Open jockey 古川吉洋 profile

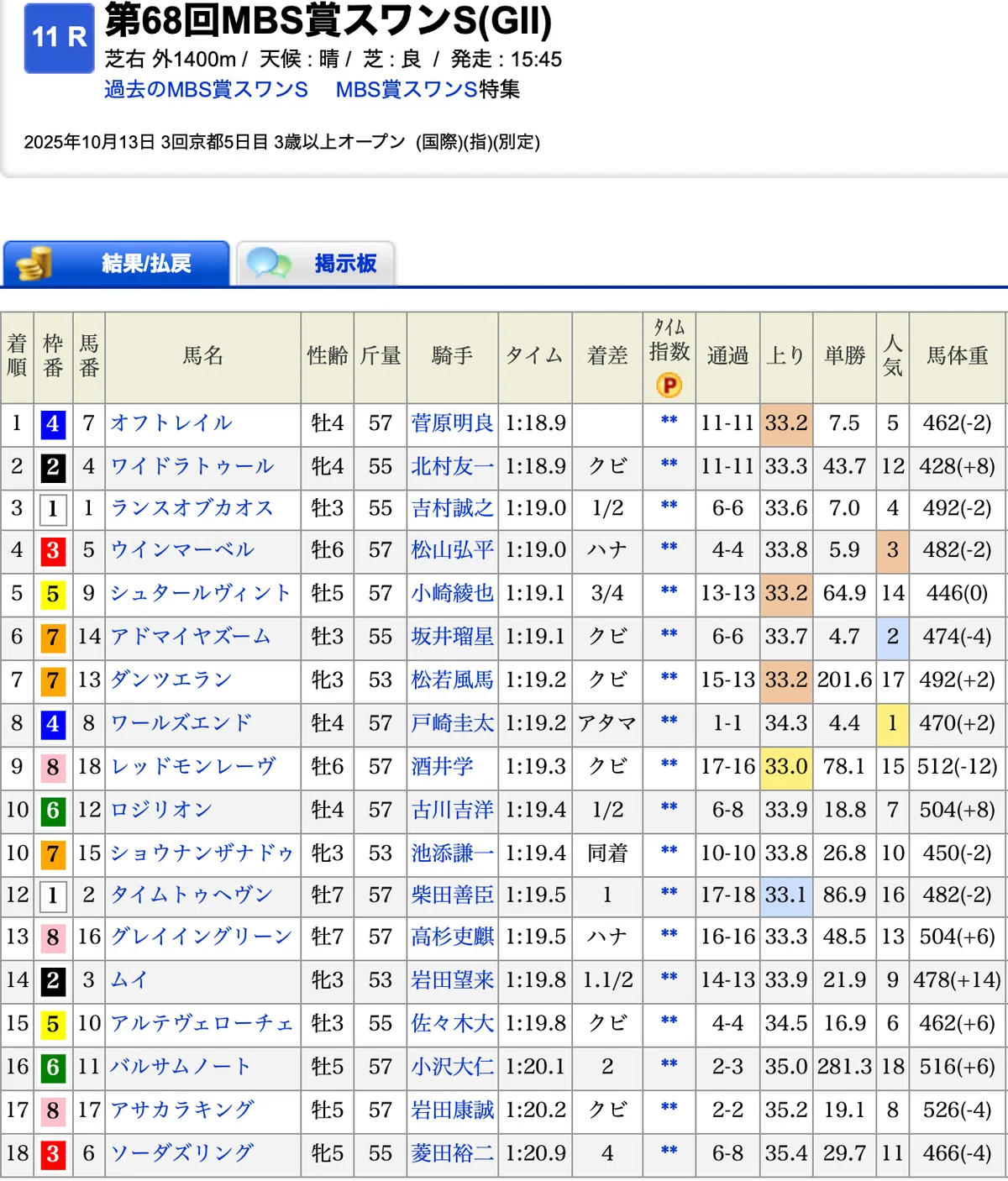[x=453, y=810]
